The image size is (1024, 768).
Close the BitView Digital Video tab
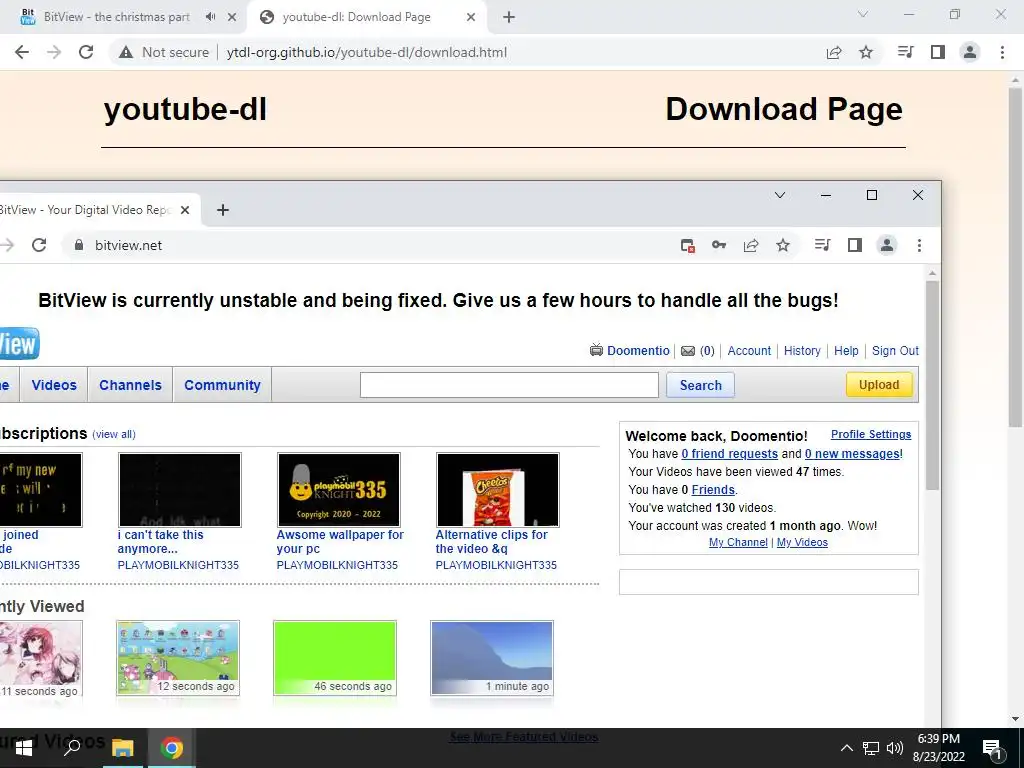(x=185, y=210)
